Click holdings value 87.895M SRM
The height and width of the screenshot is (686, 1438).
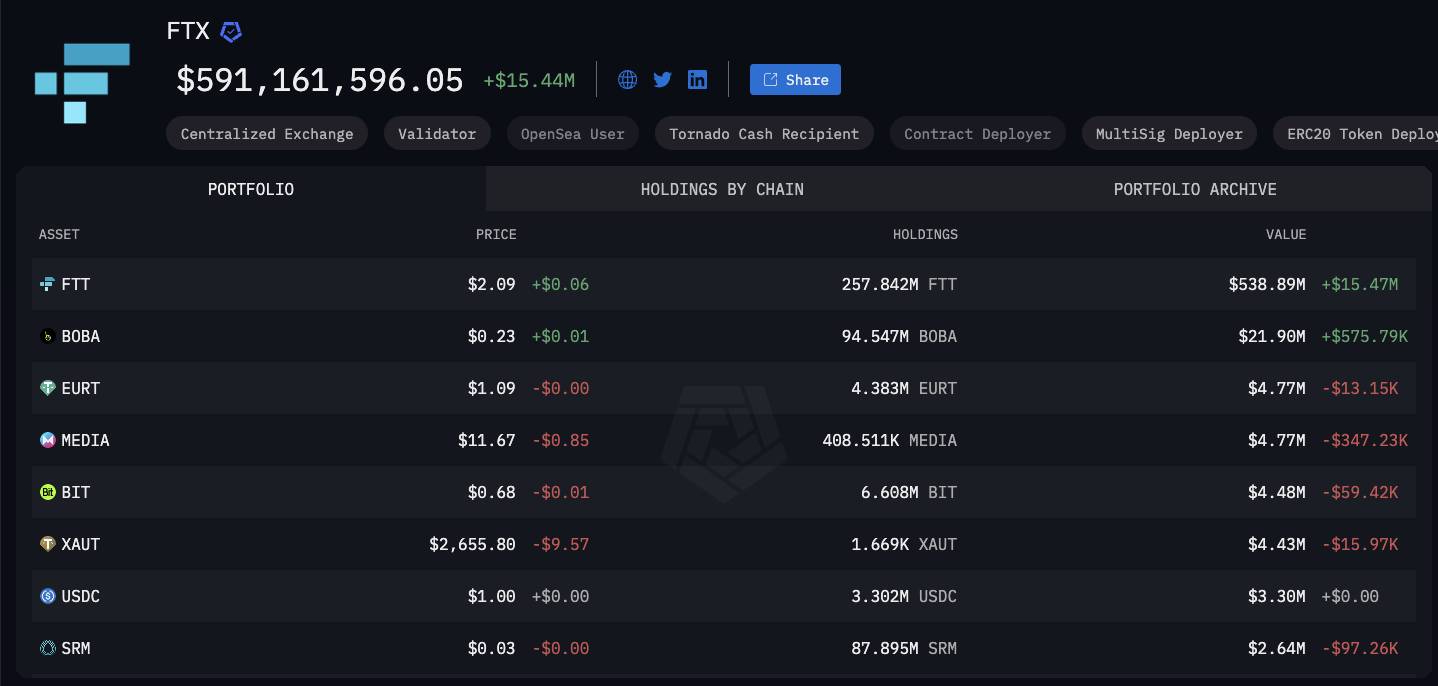(x=904, y=648)
